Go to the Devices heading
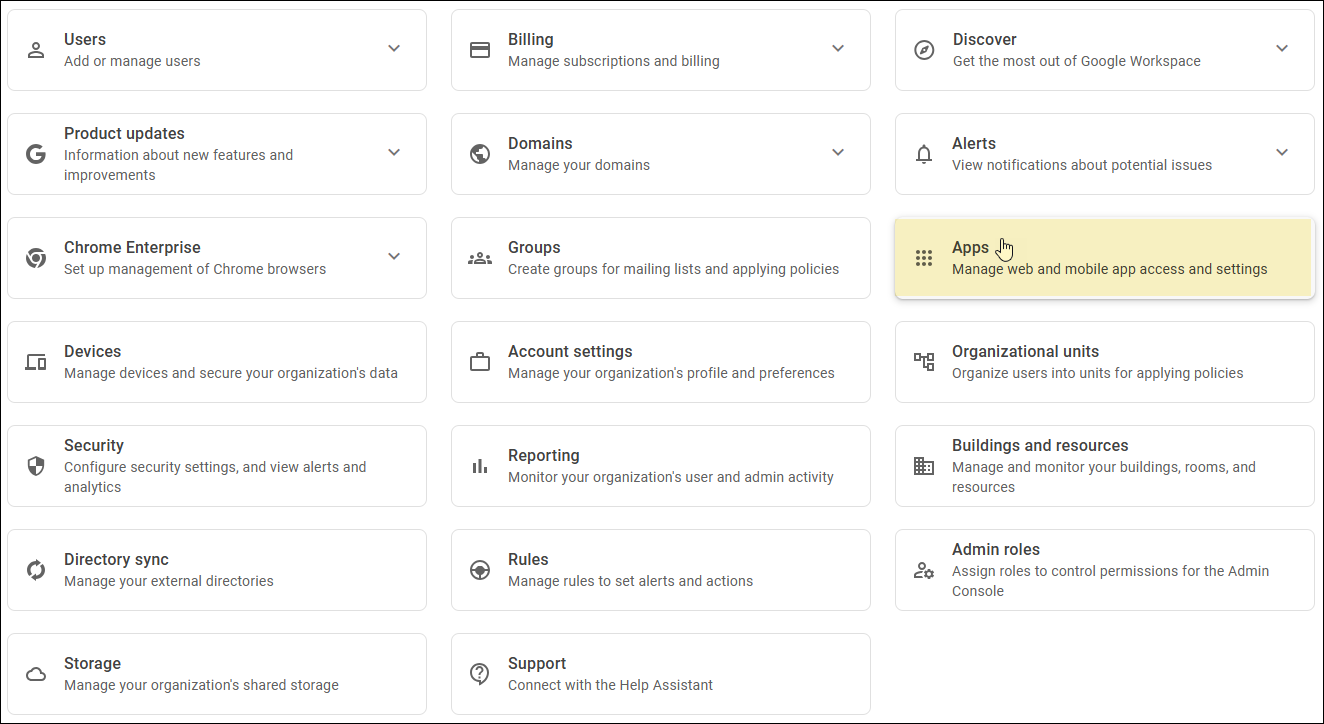This screenshot has height=724, width=1324. pyautogui.click(x=92, y=351)
